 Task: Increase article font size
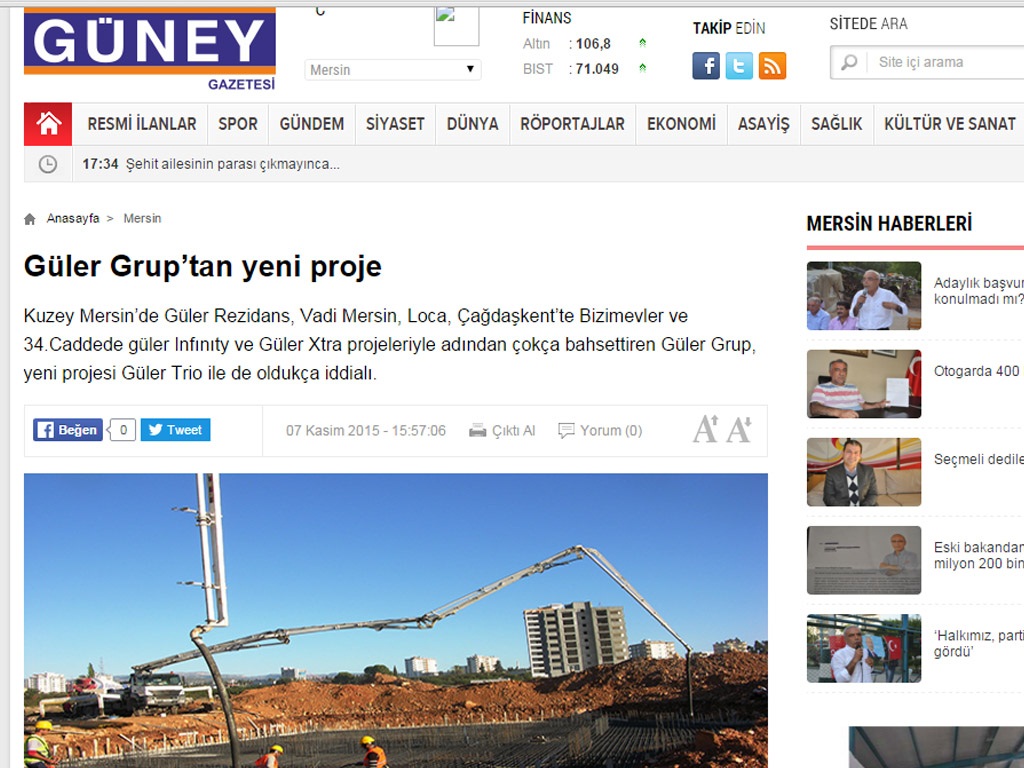click(706, 429)
